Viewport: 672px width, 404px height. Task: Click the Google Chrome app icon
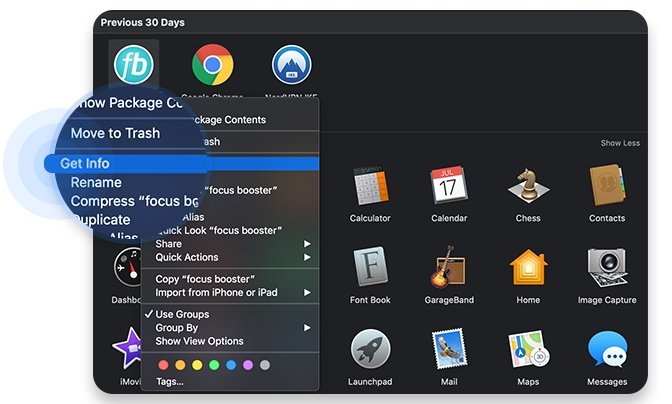pos(213,65)
